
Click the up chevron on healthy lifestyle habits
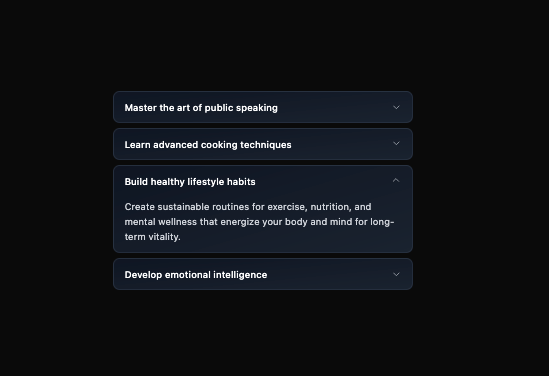tap(396, 180)
